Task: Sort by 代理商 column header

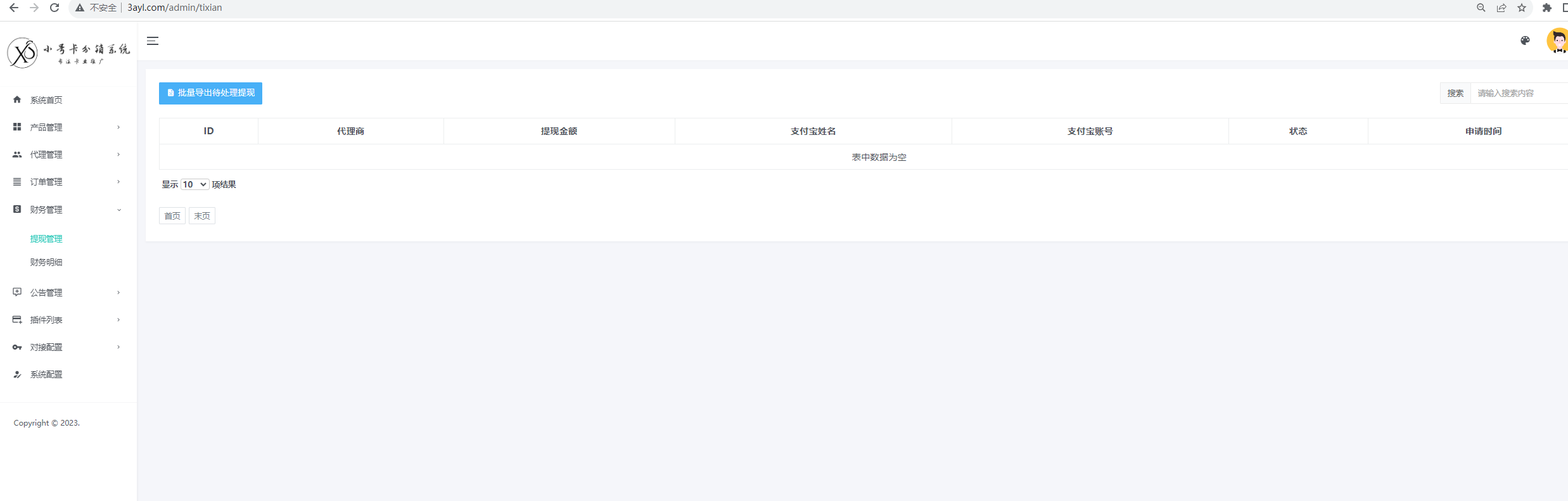Action: (x=350, y=131)
